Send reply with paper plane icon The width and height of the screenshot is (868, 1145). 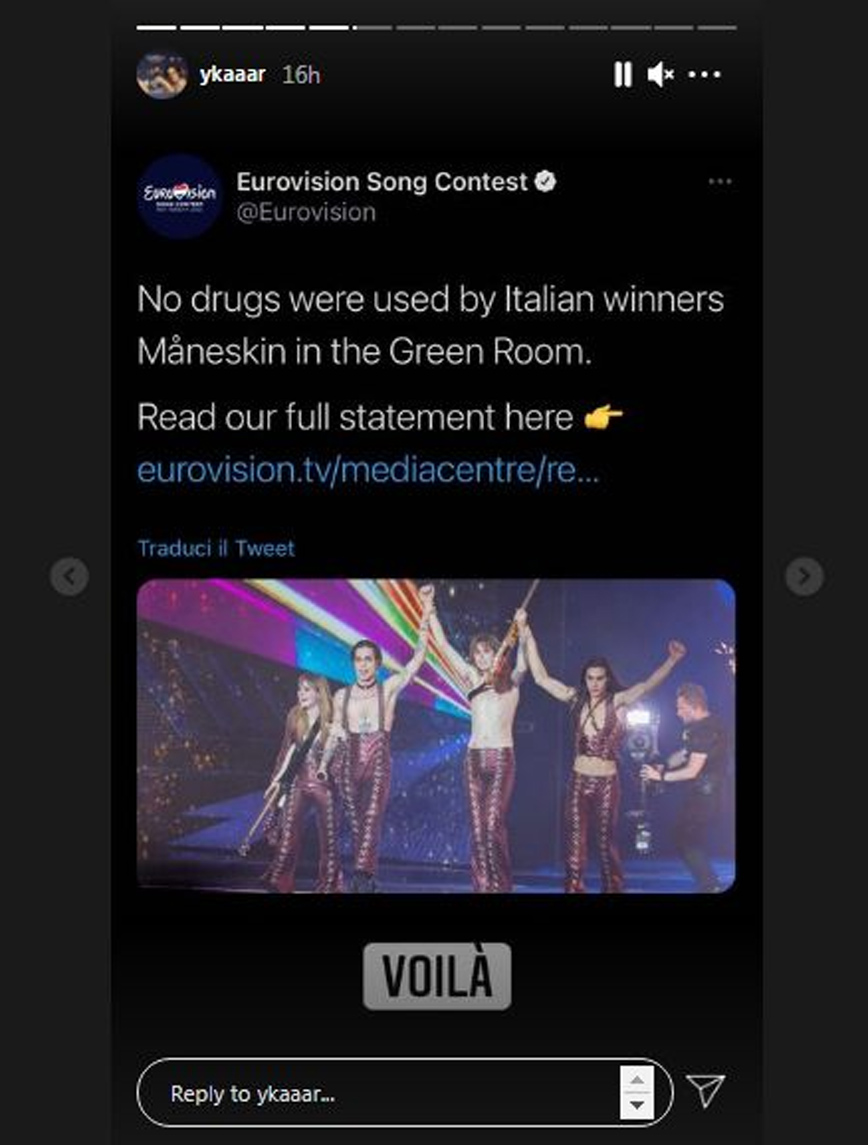pyautogui.click(x=705, y=1090)
